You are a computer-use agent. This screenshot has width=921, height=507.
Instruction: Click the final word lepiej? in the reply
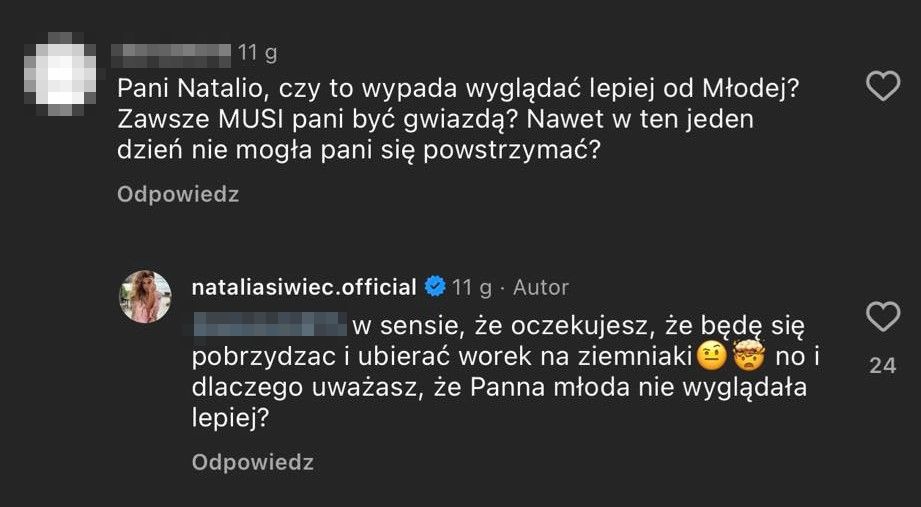point(230,422)
